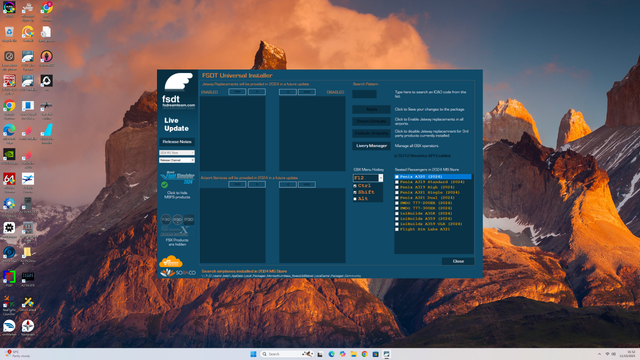Toggle the SU12 Navdata API Enabled checkbox
Viewport: 640px width, 360px height.
396,156
